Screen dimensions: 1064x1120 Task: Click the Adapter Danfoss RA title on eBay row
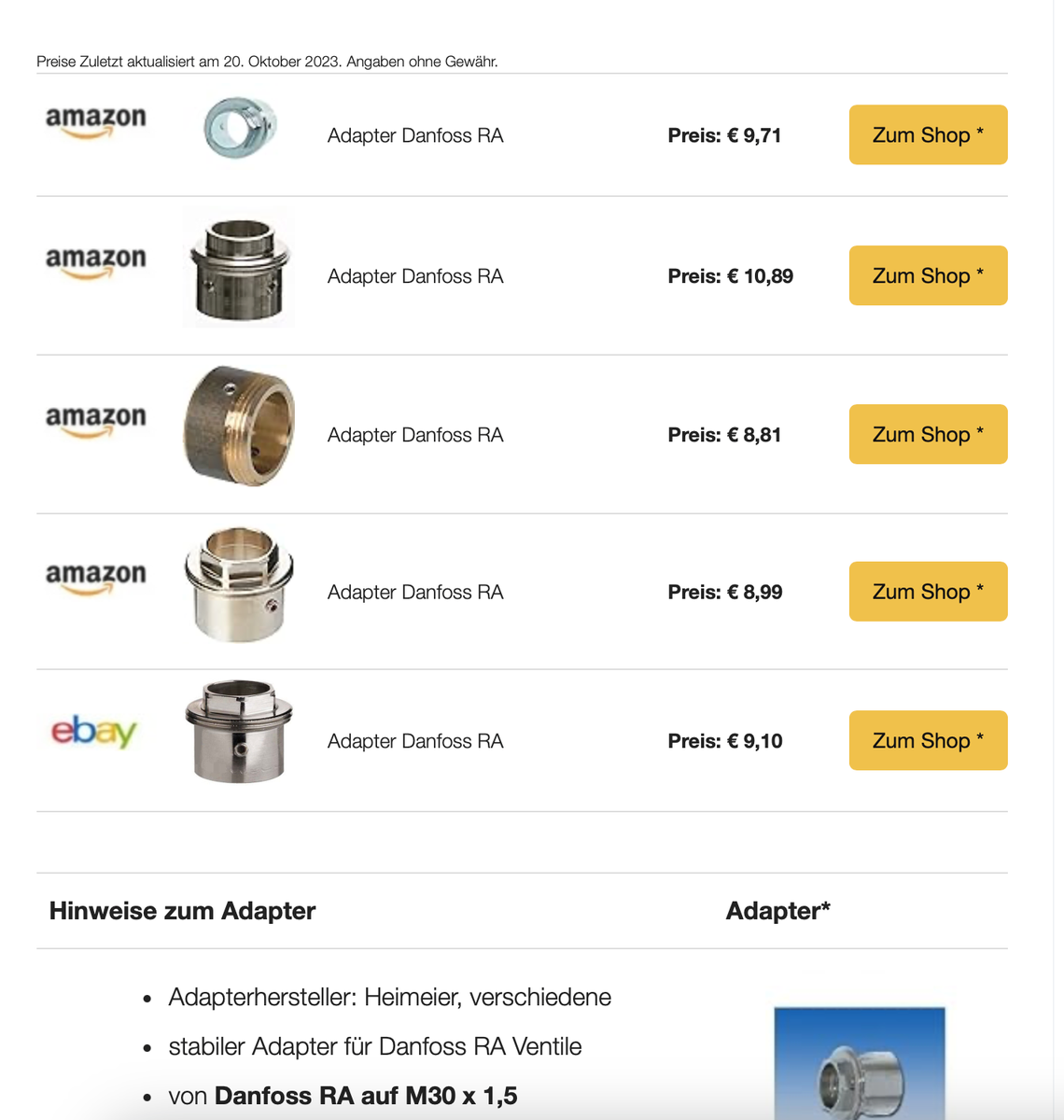[x=415, y=741]
